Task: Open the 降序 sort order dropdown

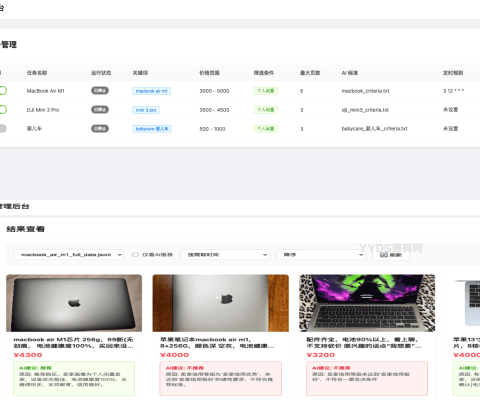Action: (321, 255)
